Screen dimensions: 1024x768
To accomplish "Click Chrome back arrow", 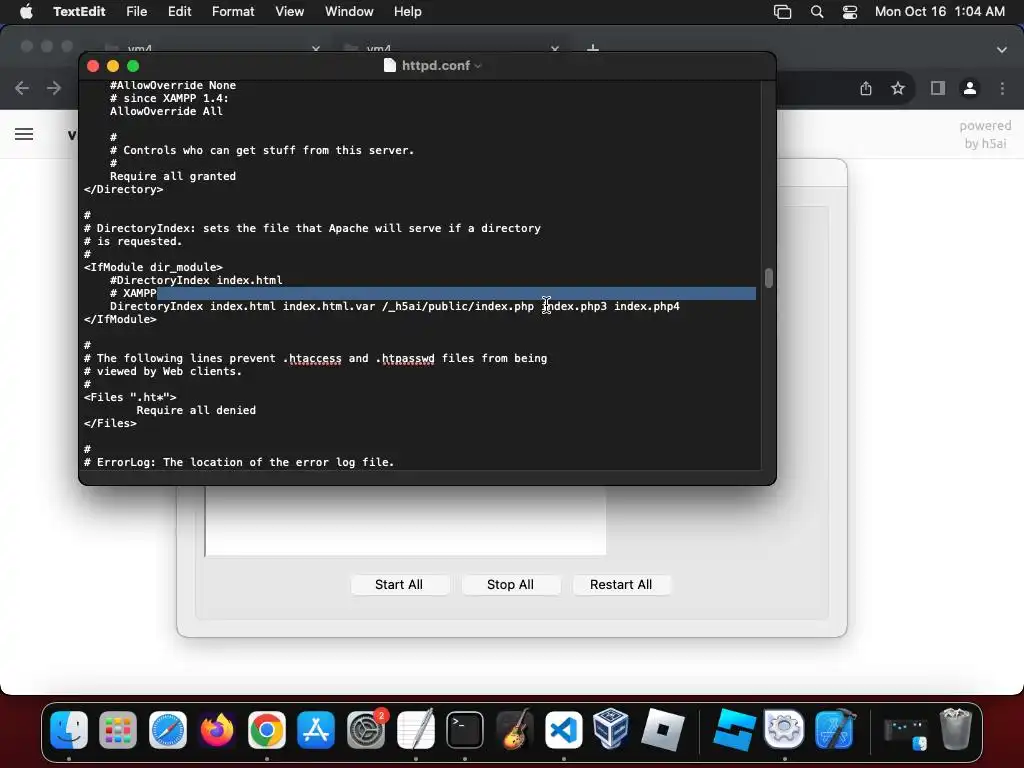I will [x=22, y=88].
